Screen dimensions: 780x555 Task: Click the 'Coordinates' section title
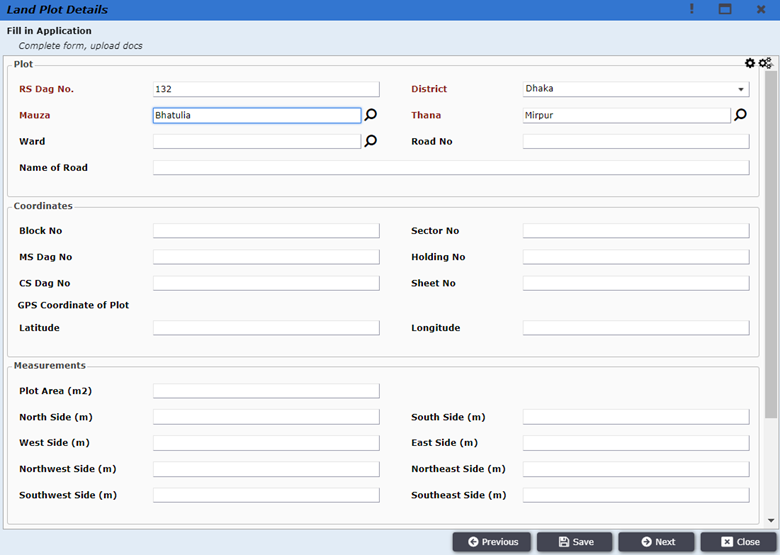pos(43,206)
